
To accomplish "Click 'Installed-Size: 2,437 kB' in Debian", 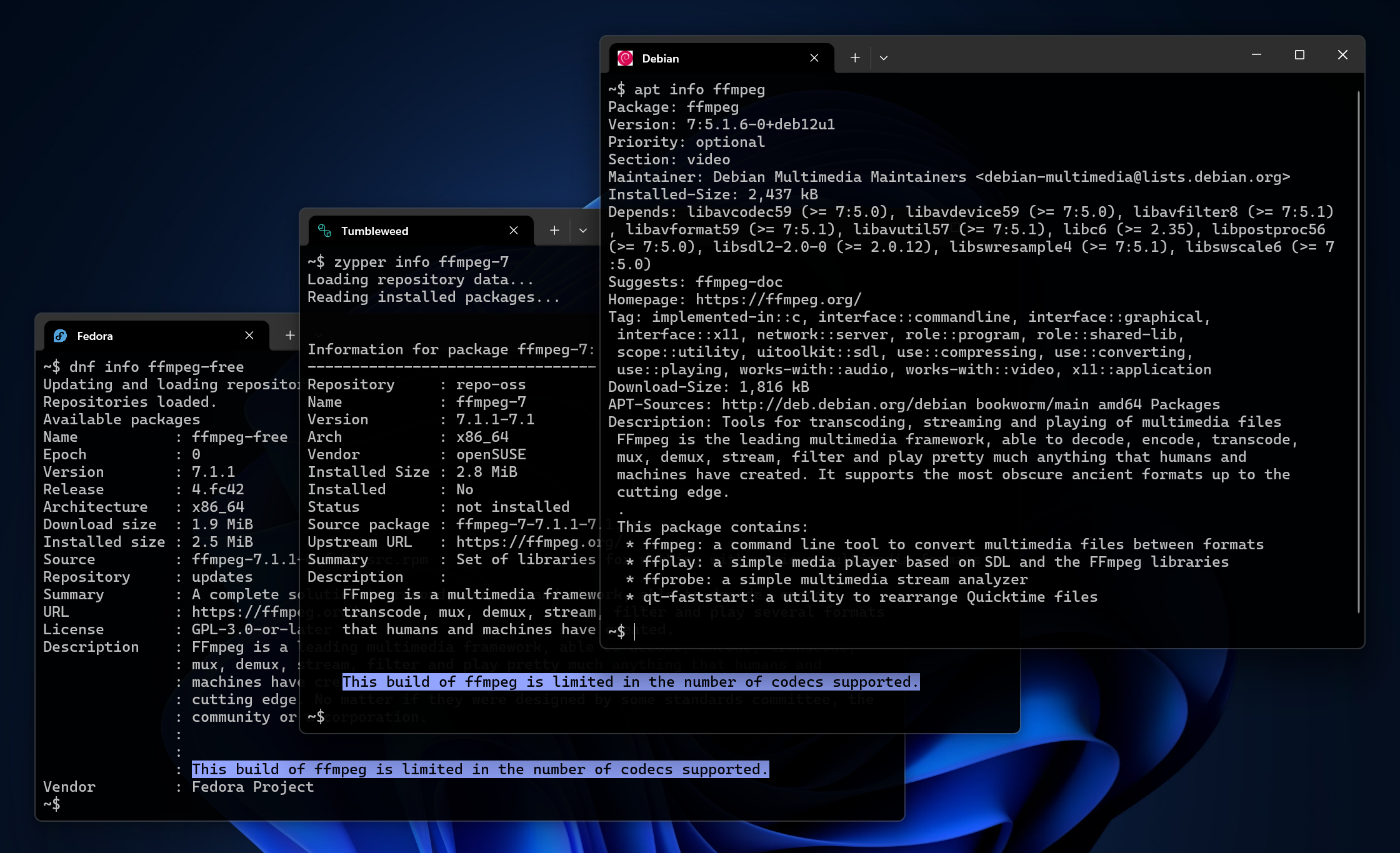I will [x=713, y=194].
